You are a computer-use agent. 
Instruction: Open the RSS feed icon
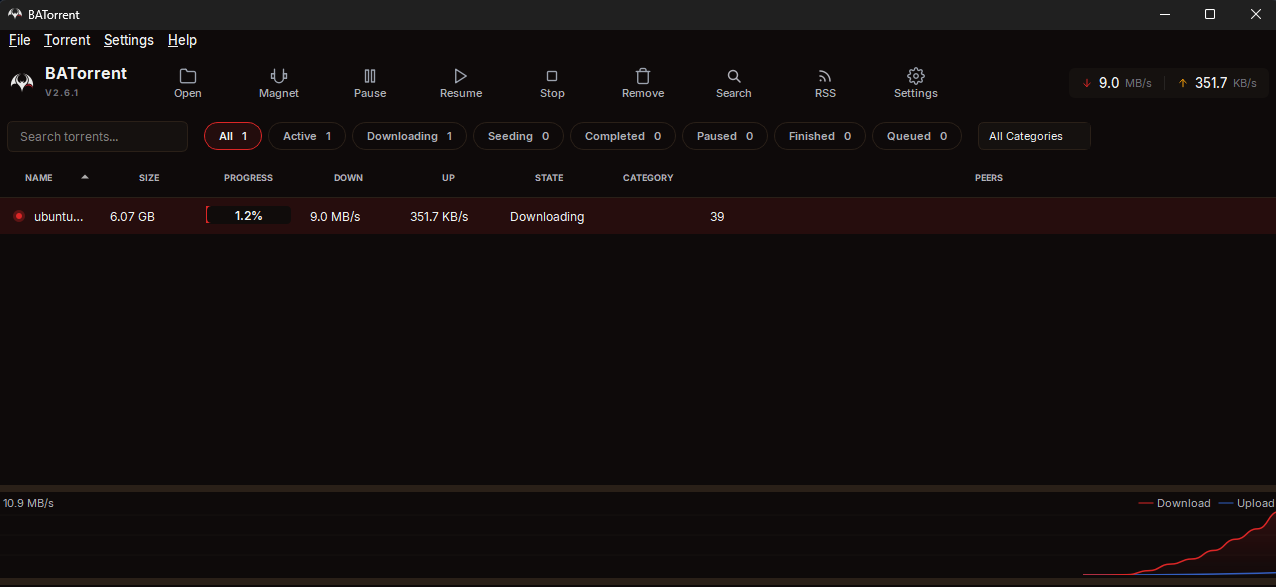point(825,76)
